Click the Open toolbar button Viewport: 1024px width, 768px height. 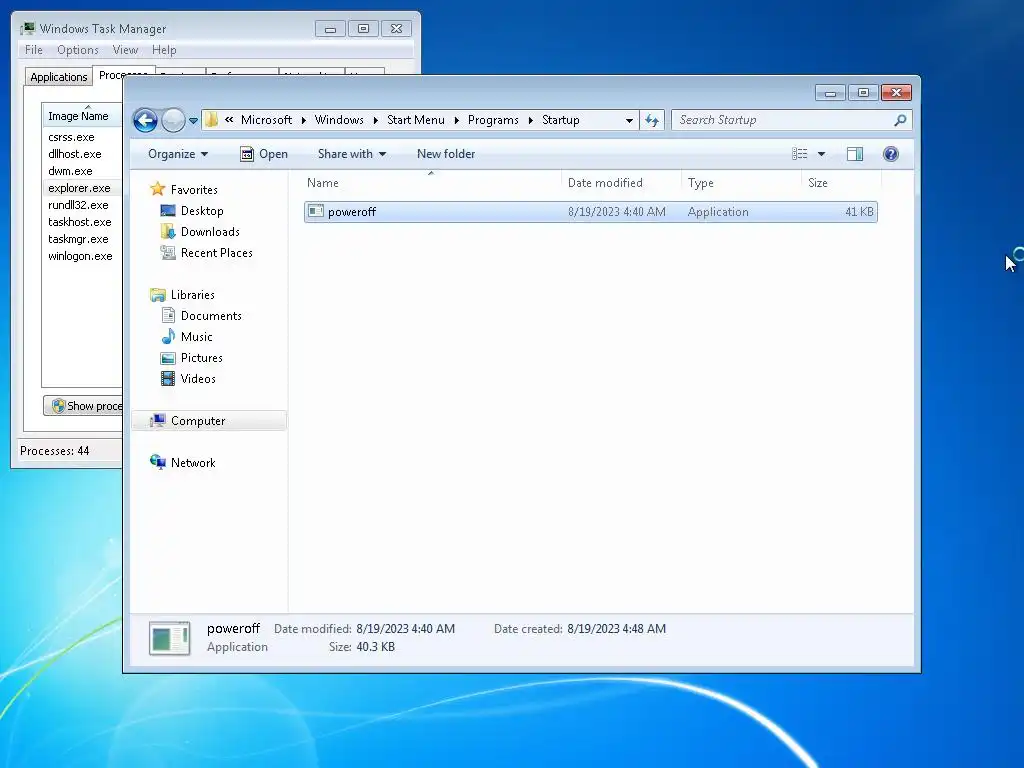point(264,154)
